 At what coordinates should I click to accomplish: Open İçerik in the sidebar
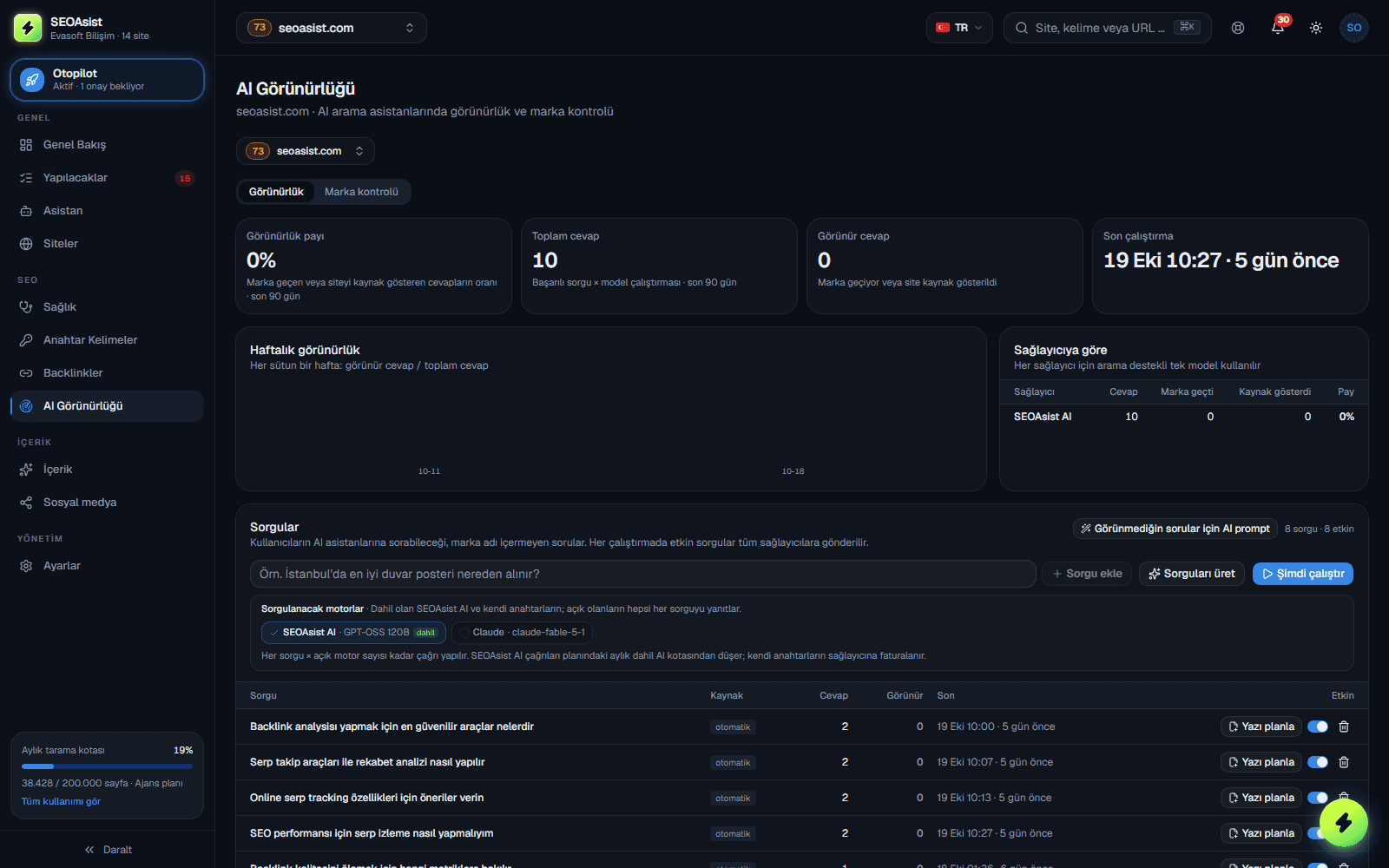coord(108,470)
